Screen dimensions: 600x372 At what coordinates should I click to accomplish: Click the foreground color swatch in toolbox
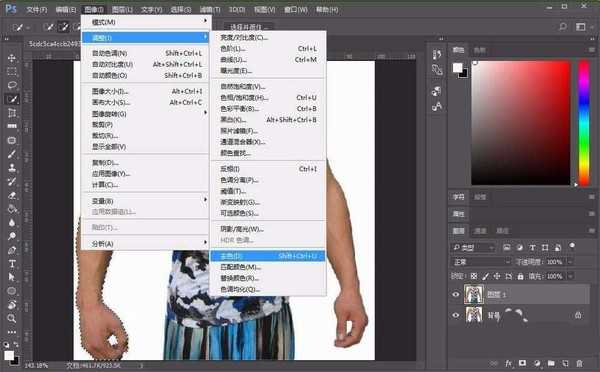(x=9, y=355)
